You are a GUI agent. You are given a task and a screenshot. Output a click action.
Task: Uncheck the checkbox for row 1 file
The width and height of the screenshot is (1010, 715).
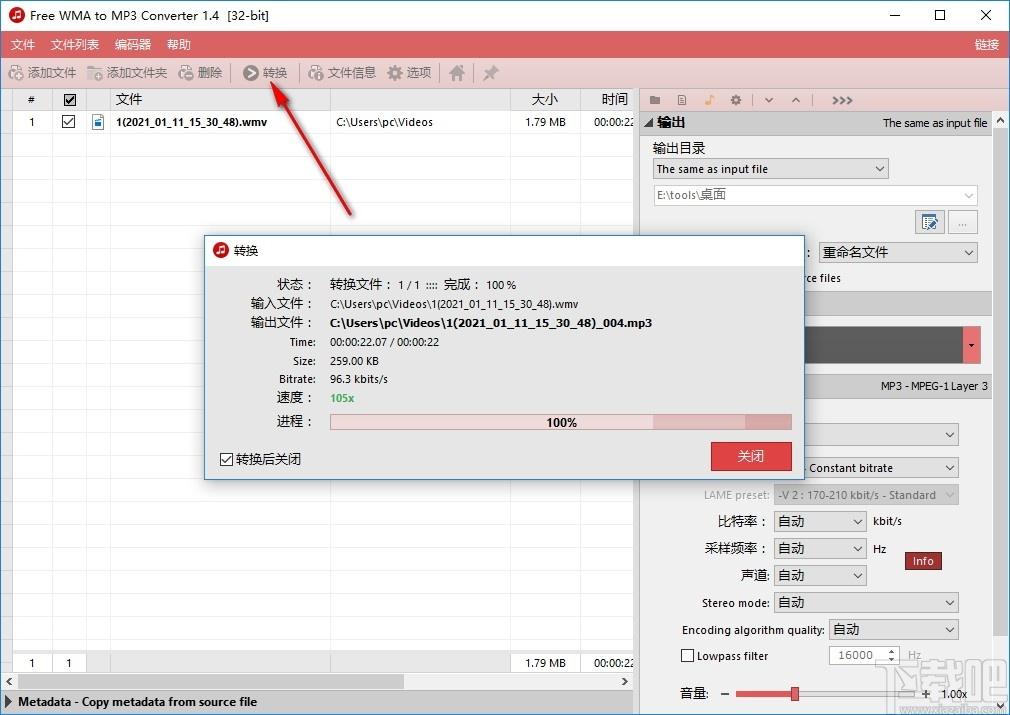click(x=68, y=121)
